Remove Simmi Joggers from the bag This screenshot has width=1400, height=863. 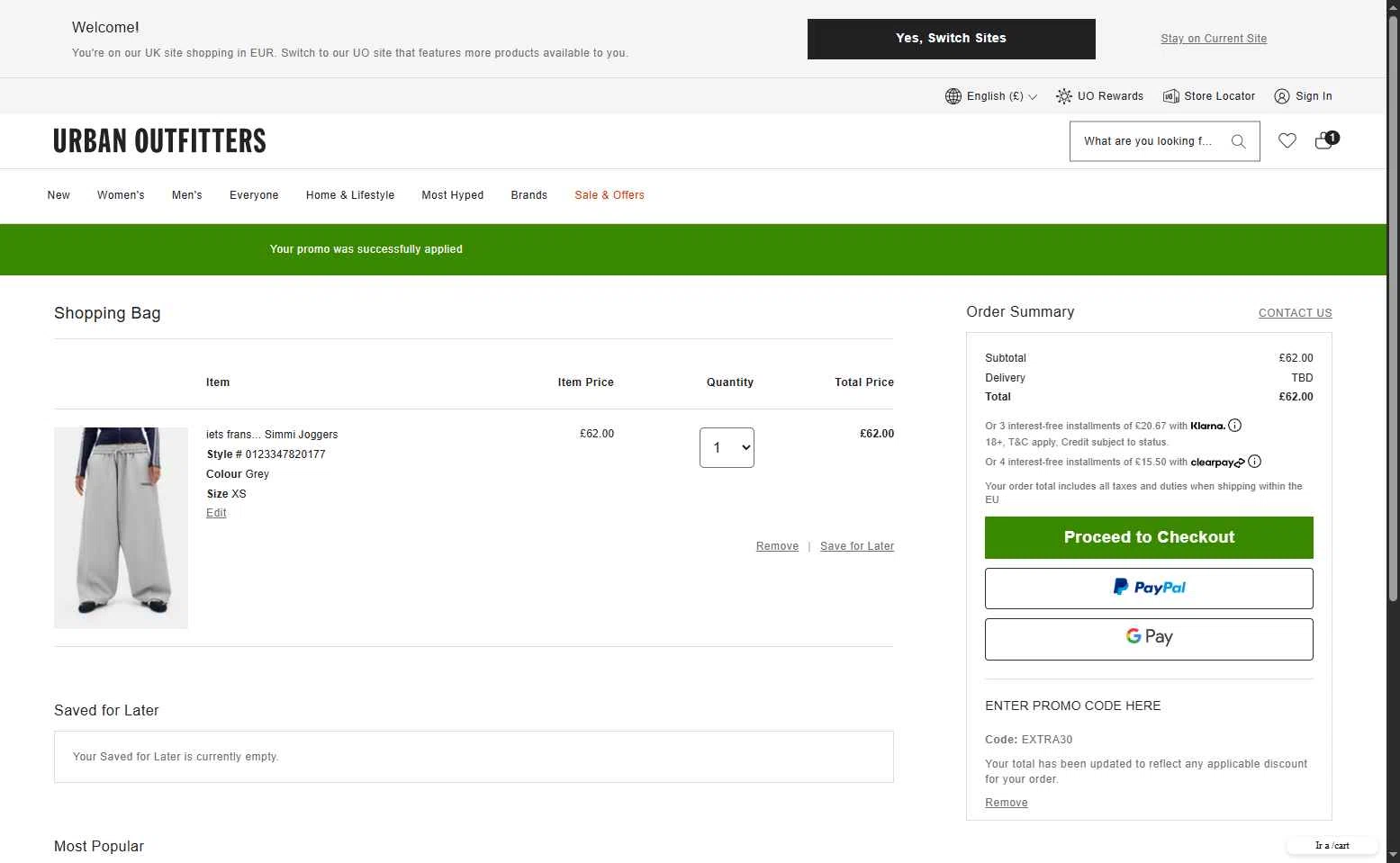pos(777,546)
